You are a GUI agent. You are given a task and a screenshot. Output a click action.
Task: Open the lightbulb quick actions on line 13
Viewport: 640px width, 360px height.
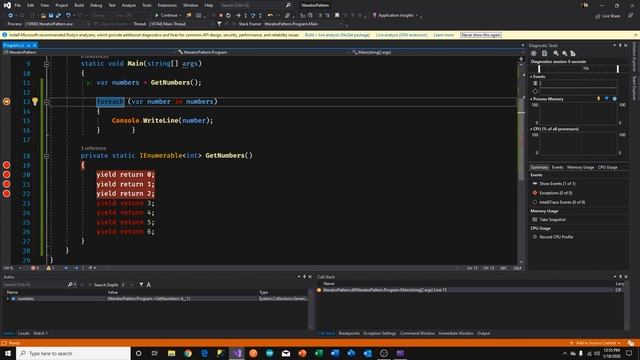click(35, 101)
